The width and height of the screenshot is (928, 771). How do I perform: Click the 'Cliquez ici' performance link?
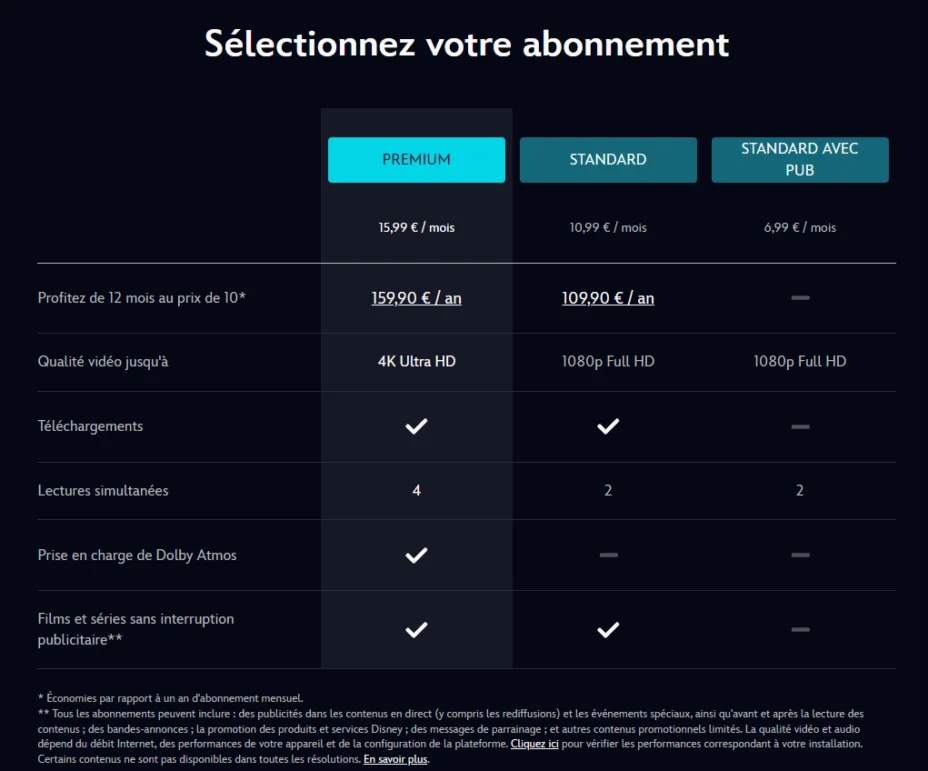(x=534, y=744)
